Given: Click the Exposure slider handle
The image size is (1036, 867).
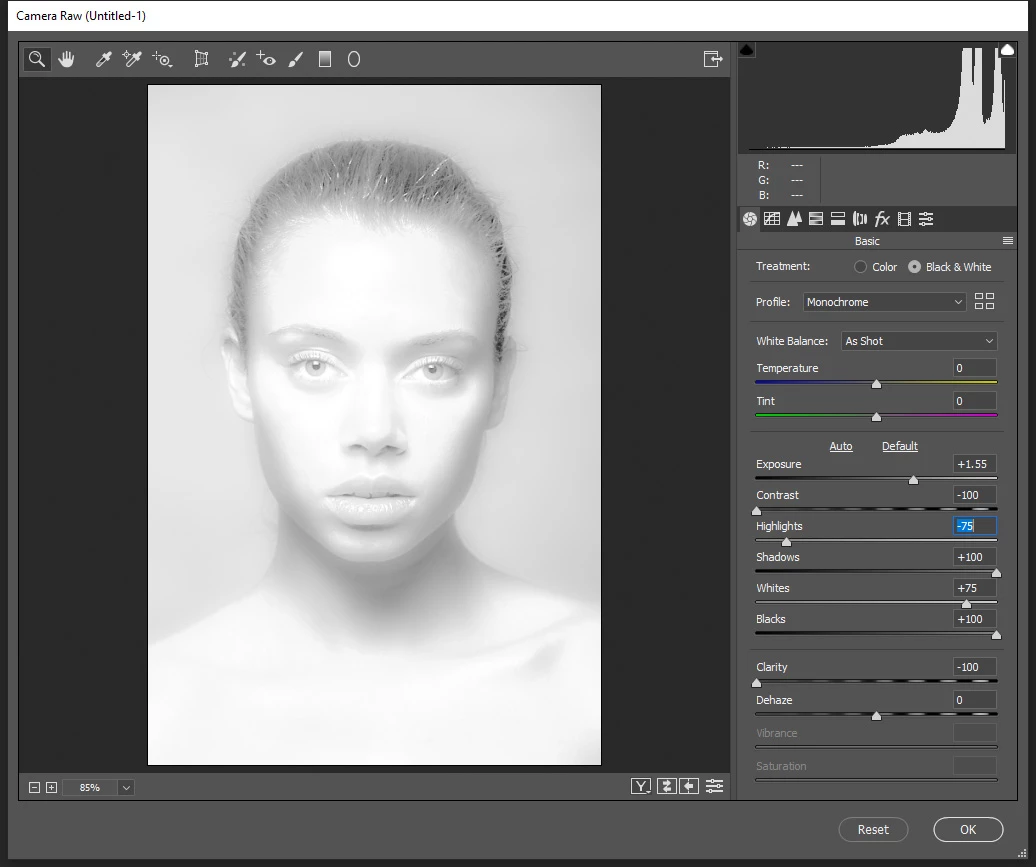Looking at the screenshot, I should click(x=913, y=480).
